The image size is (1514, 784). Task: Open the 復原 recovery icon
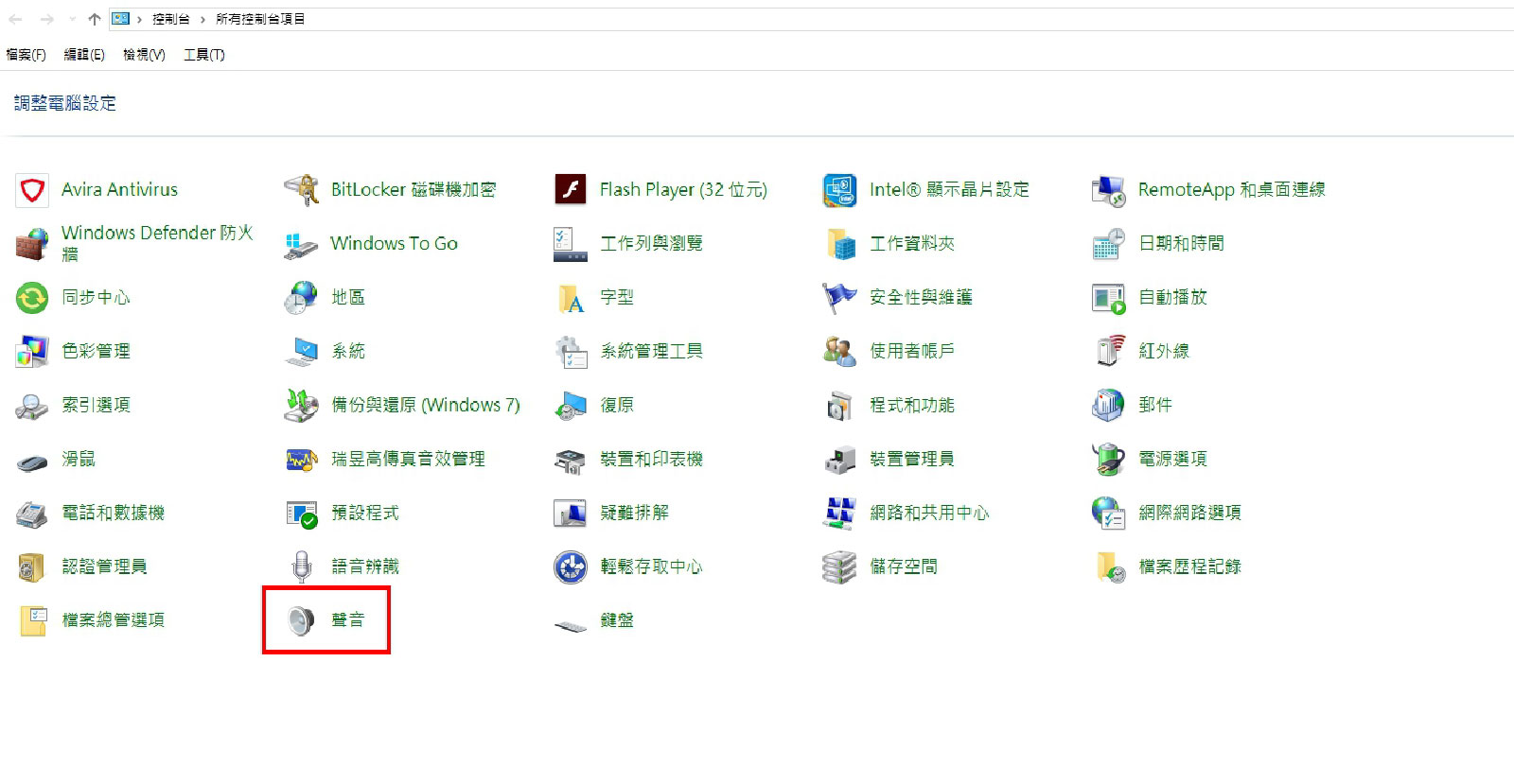point(571,406)
